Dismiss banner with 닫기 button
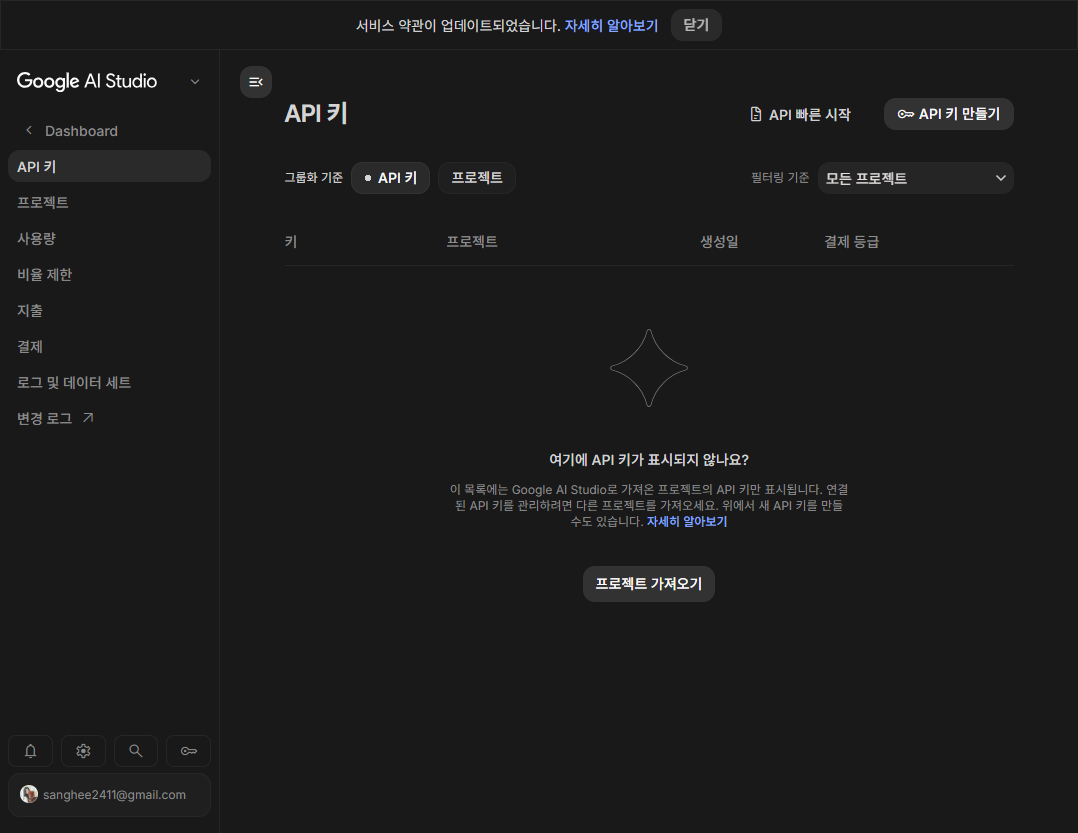The width and height of the screenshot is (1078, 833). [x=696, y=25]
